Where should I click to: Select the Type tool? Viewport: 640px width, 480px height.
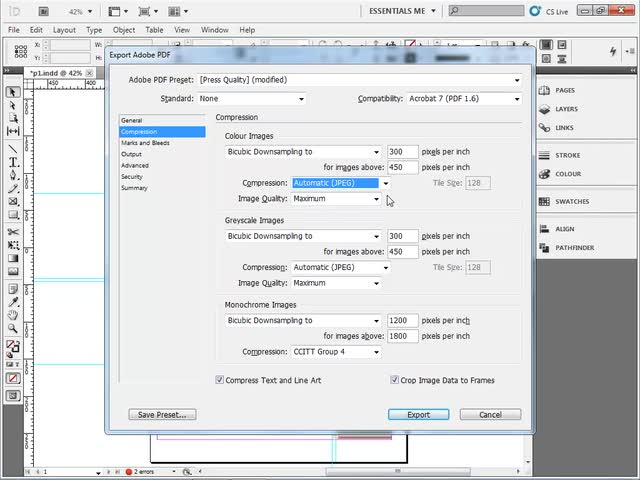click(13, 162)
